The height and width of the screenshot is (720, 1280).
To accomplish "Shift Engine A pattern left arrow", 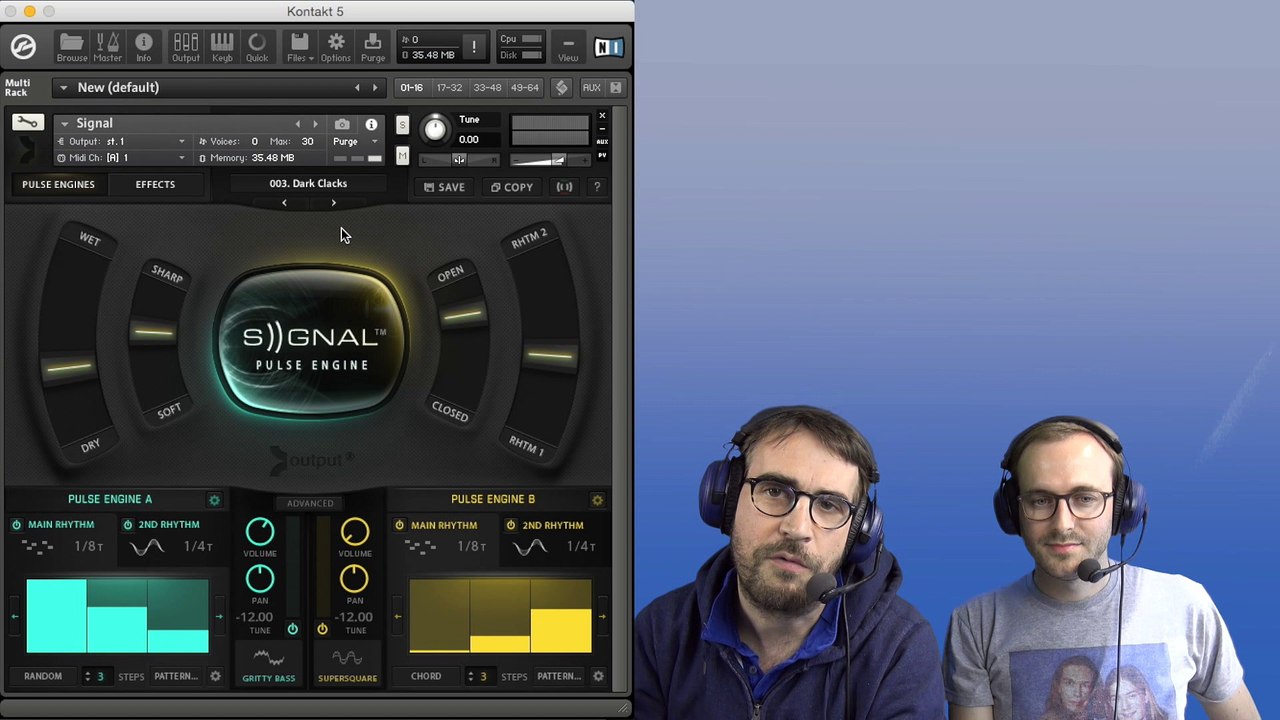I will [x=15, y=616].
